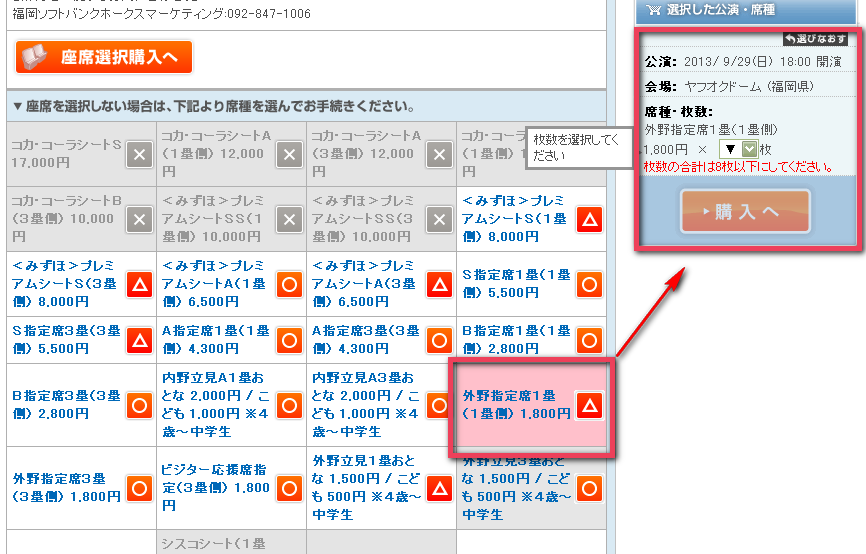Screen dimensions: 866x554
Task: Select B指定席1塁(1塁側) 2,800円 link
Action: pos(516,340)
